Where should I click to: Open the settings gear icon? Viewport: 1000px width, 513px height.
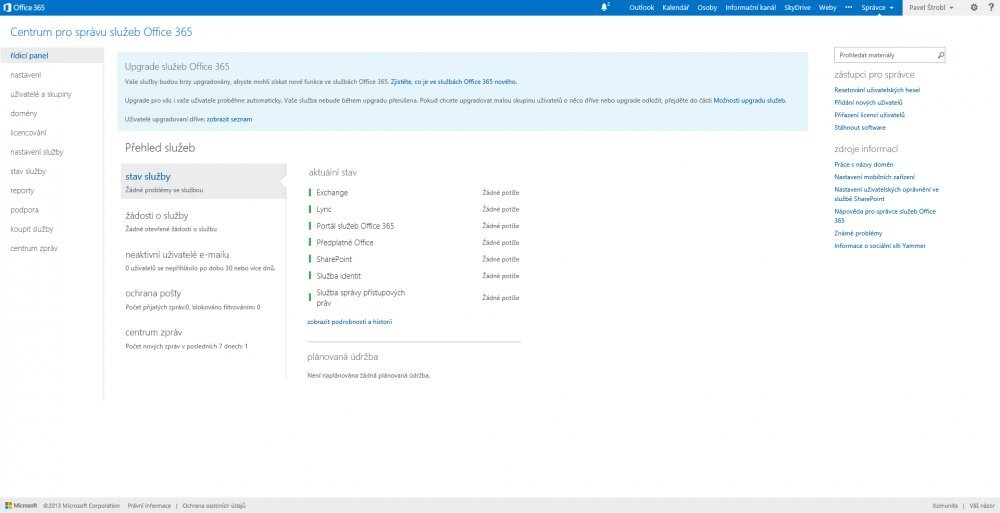point(974,8)
